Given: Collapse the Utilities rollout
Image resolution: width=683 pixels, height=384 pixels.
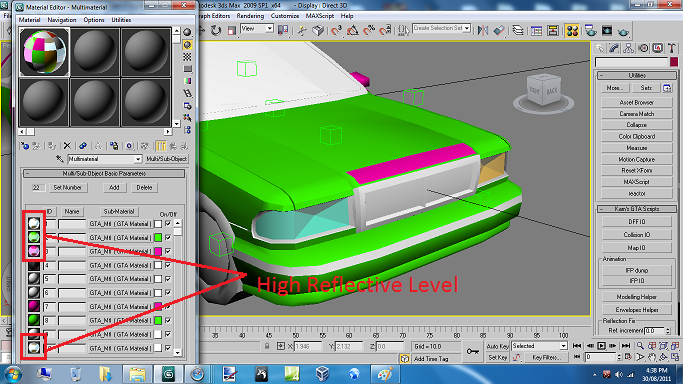Looking at the screenshot, I should (x=637, y=75).
